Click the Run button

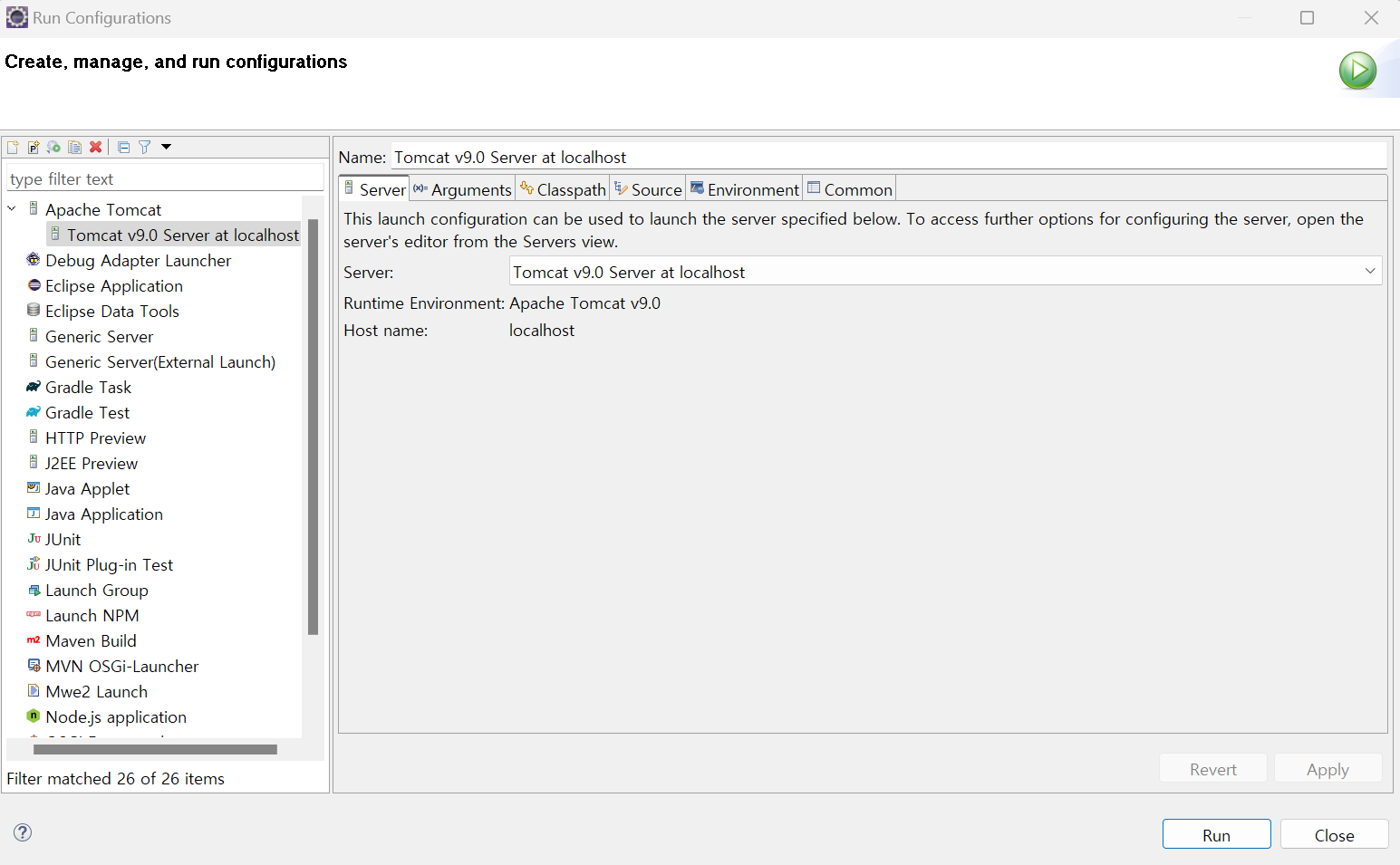[1216, 835]
